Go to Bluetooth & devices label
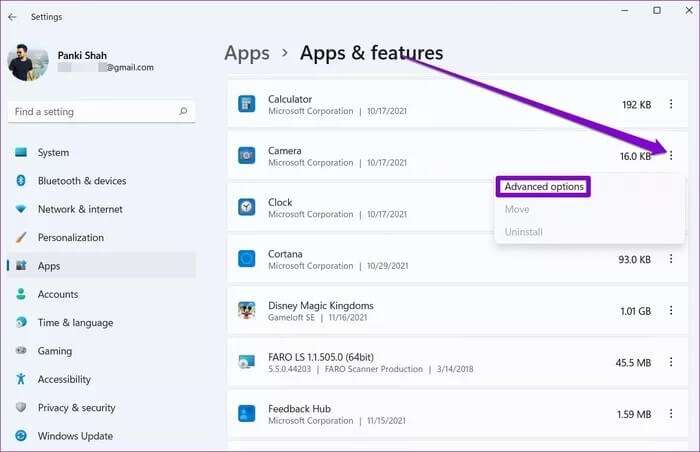 82,181
